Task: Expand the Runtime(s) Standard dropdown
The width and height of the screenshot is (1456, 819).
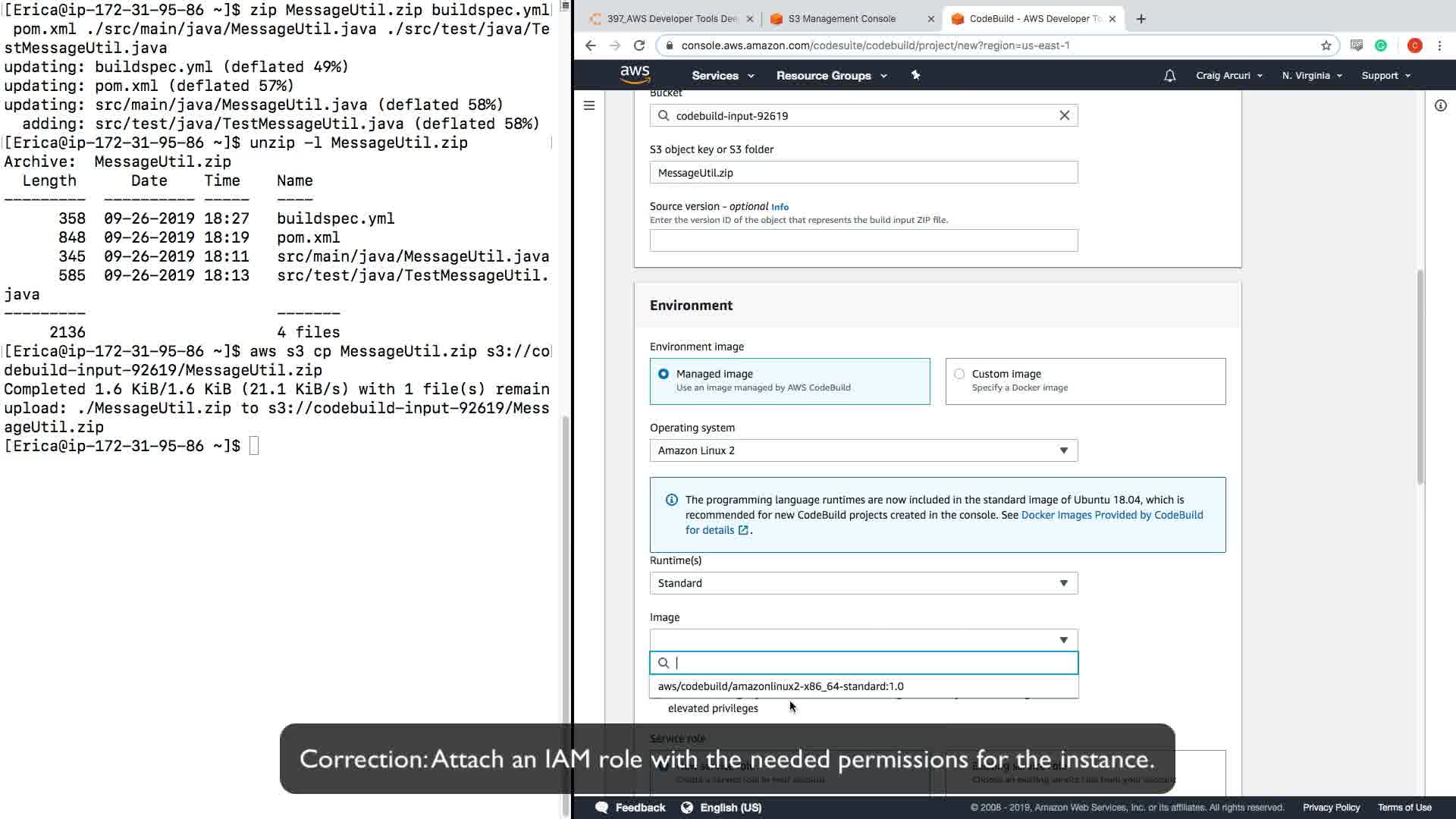Action: [x=863, y=583]
